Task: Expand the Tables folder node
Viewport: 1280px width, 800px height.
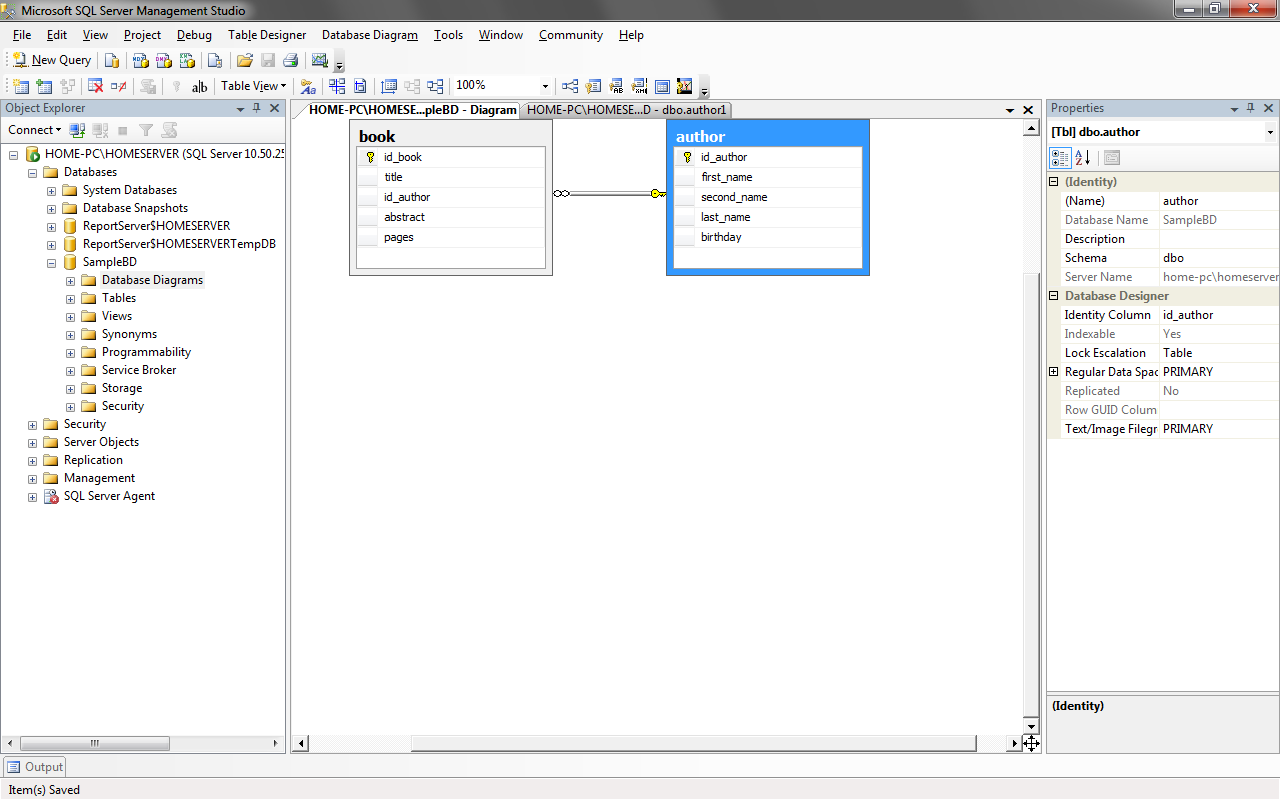Action: pos(70,298)
